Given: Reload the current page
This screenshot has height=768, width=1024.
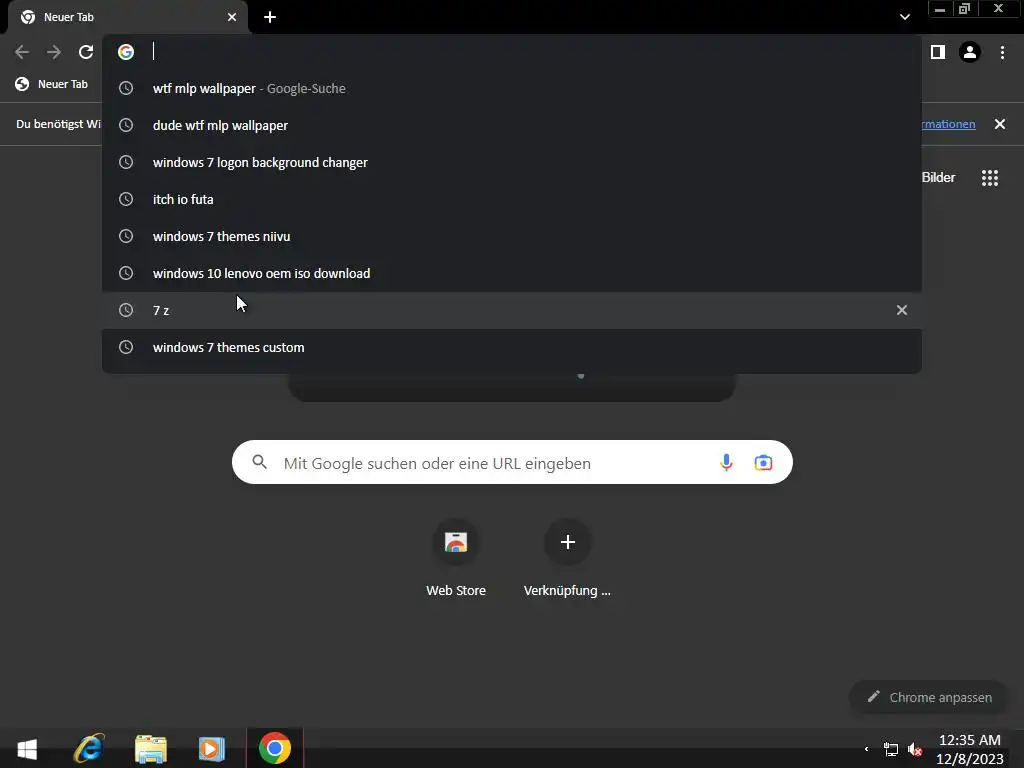Looking at the screenshot, I should tap(86, 52).
